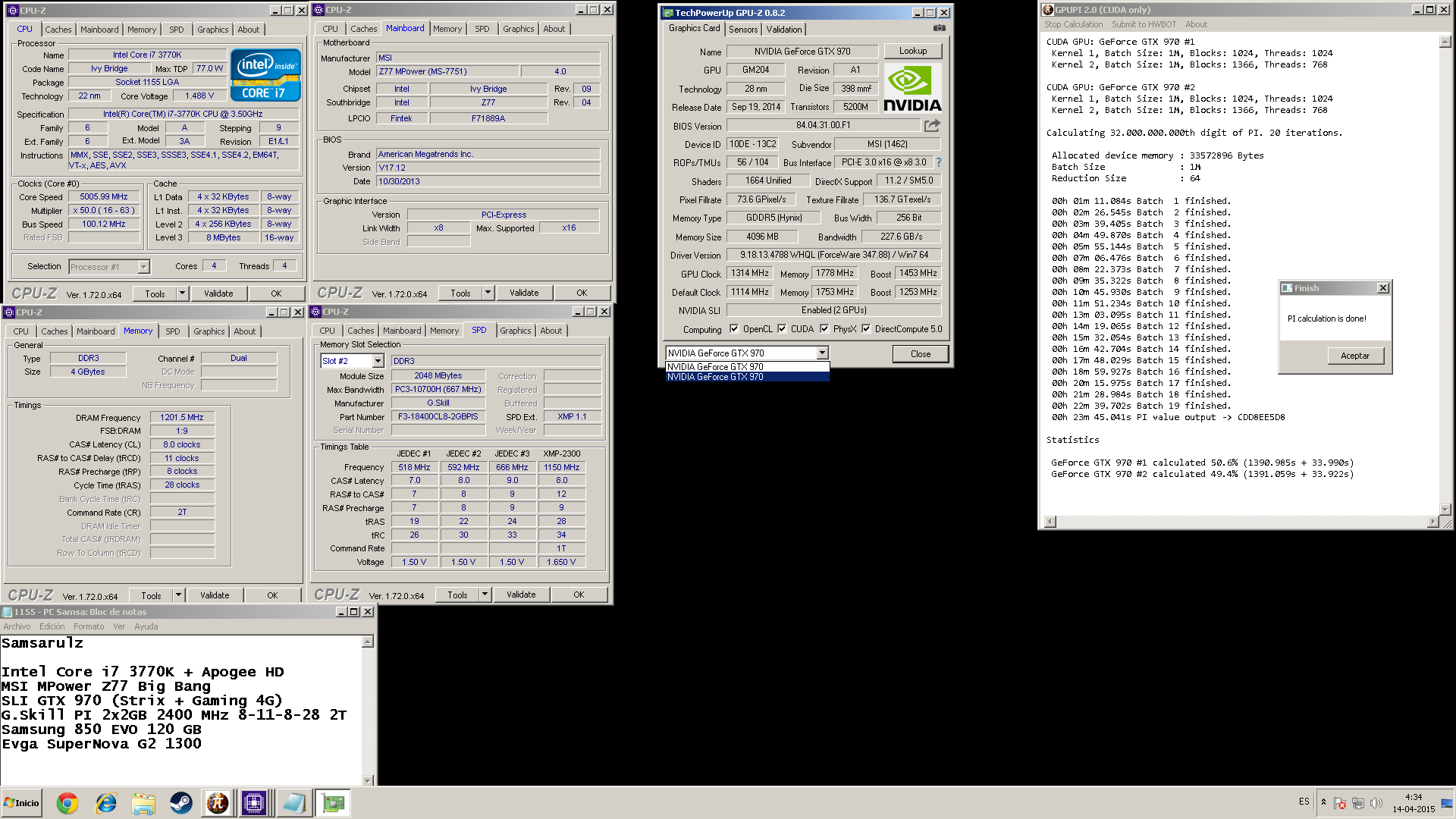1456x819 pixels.
Task: Launch Internet Explorer from the taskbar
Action: click(x=105, y=803)
